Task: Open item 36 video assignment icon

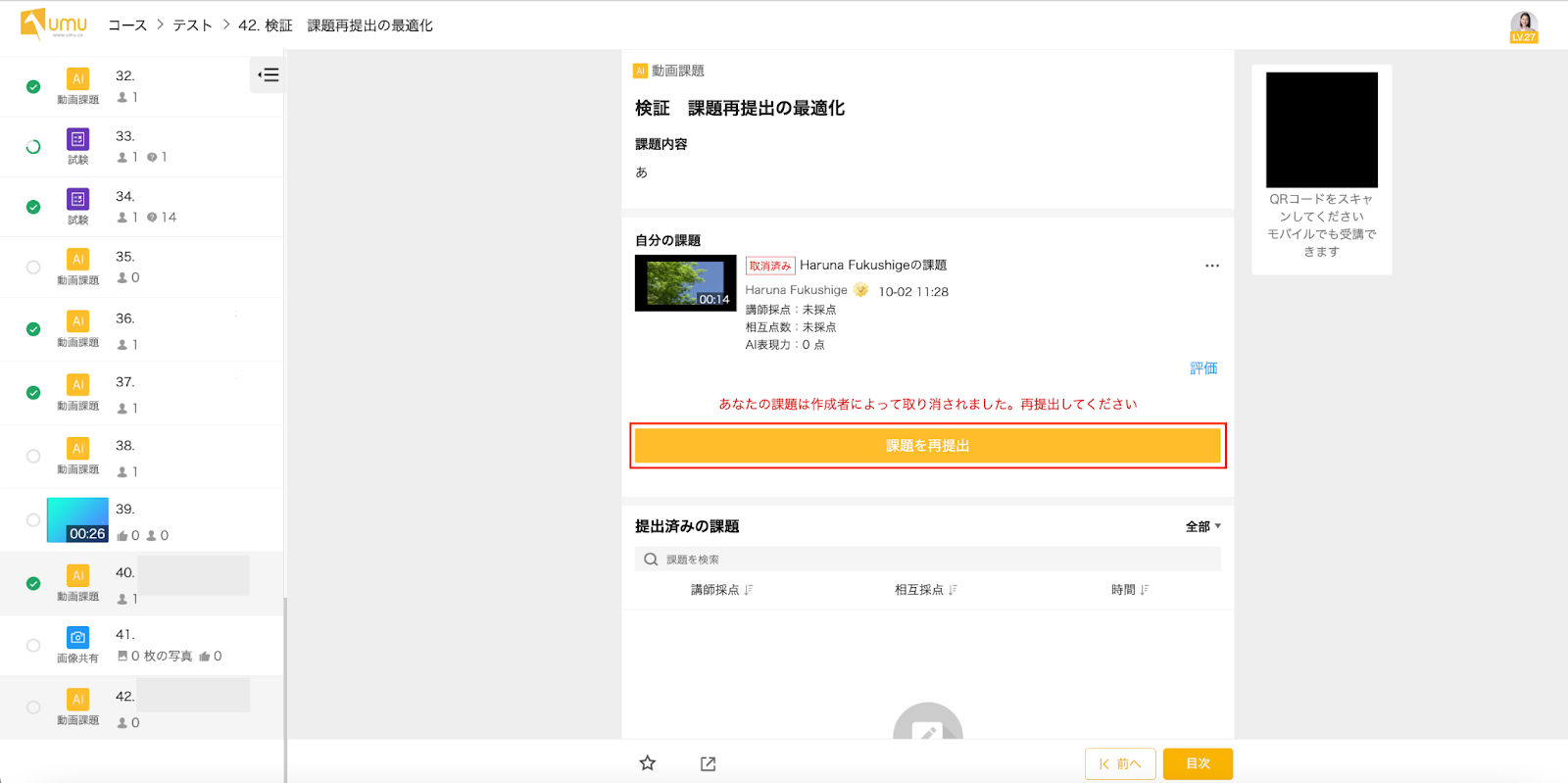Action: 77,321
